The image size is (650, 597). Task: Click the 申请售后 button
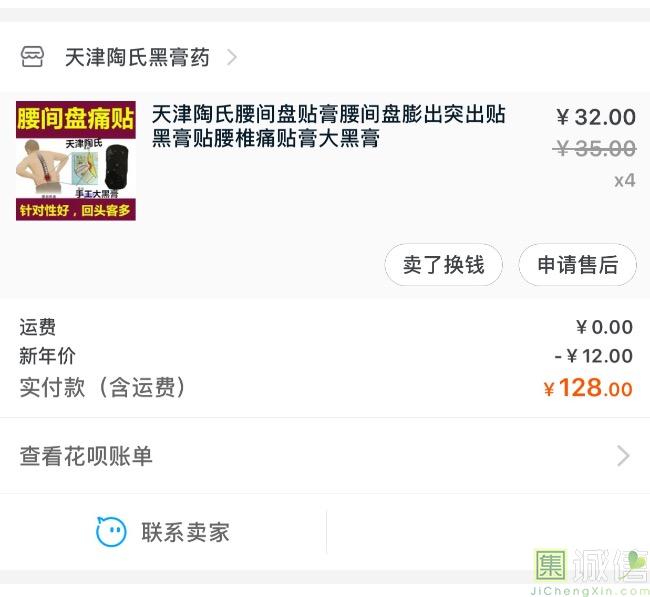tap(577, 265)
